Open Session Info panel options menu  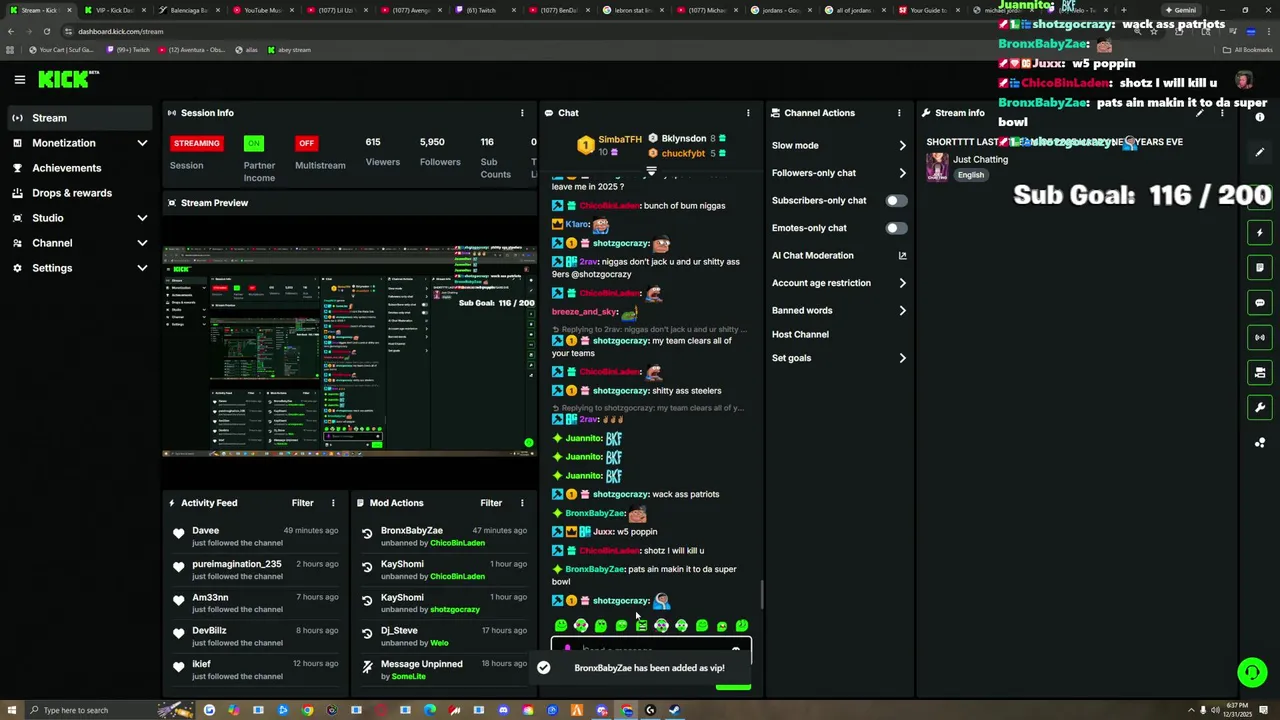[521, 113]
